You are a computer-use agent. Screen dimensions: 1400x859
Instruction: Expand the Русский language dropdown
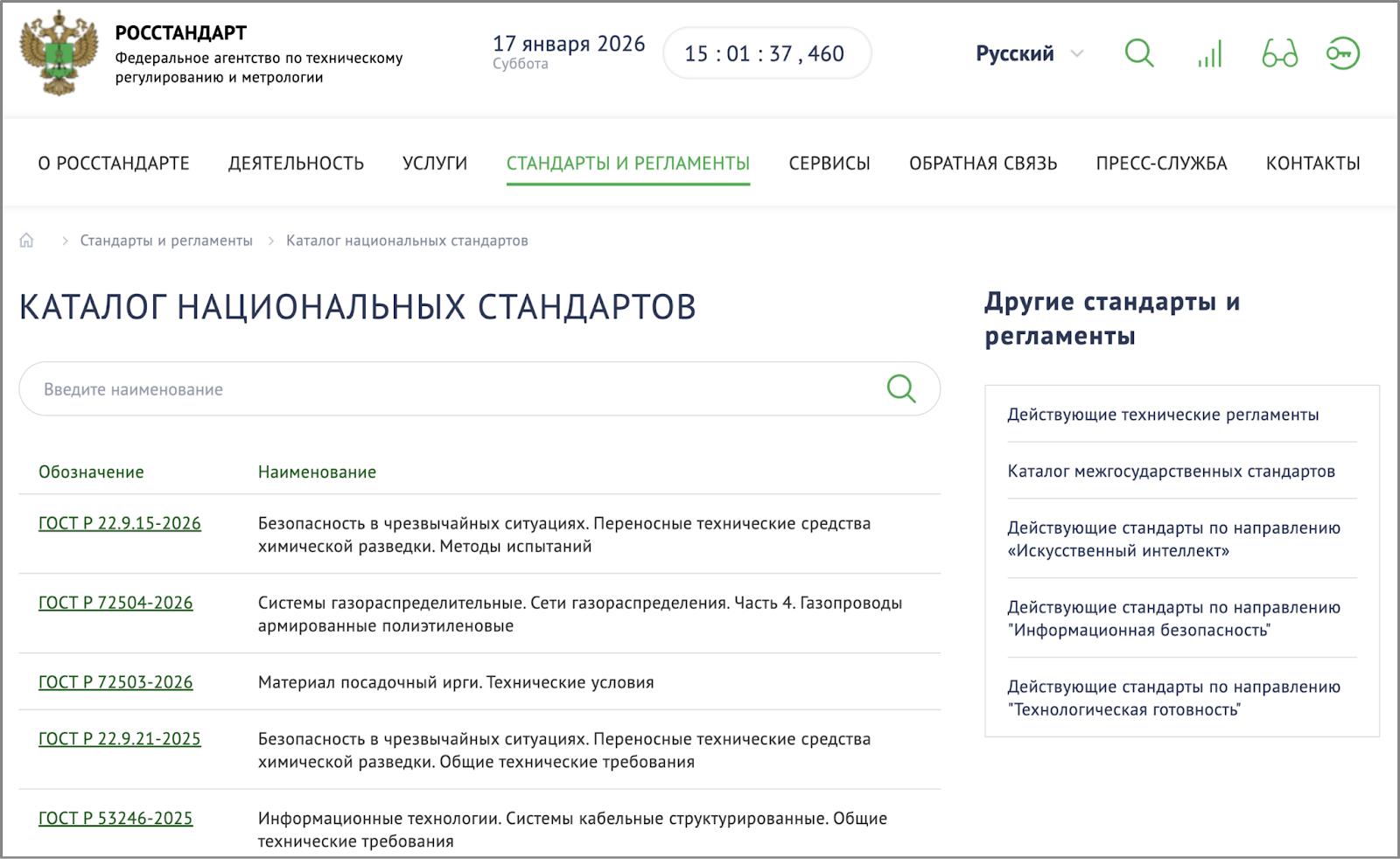click(x=1029, y=54)
